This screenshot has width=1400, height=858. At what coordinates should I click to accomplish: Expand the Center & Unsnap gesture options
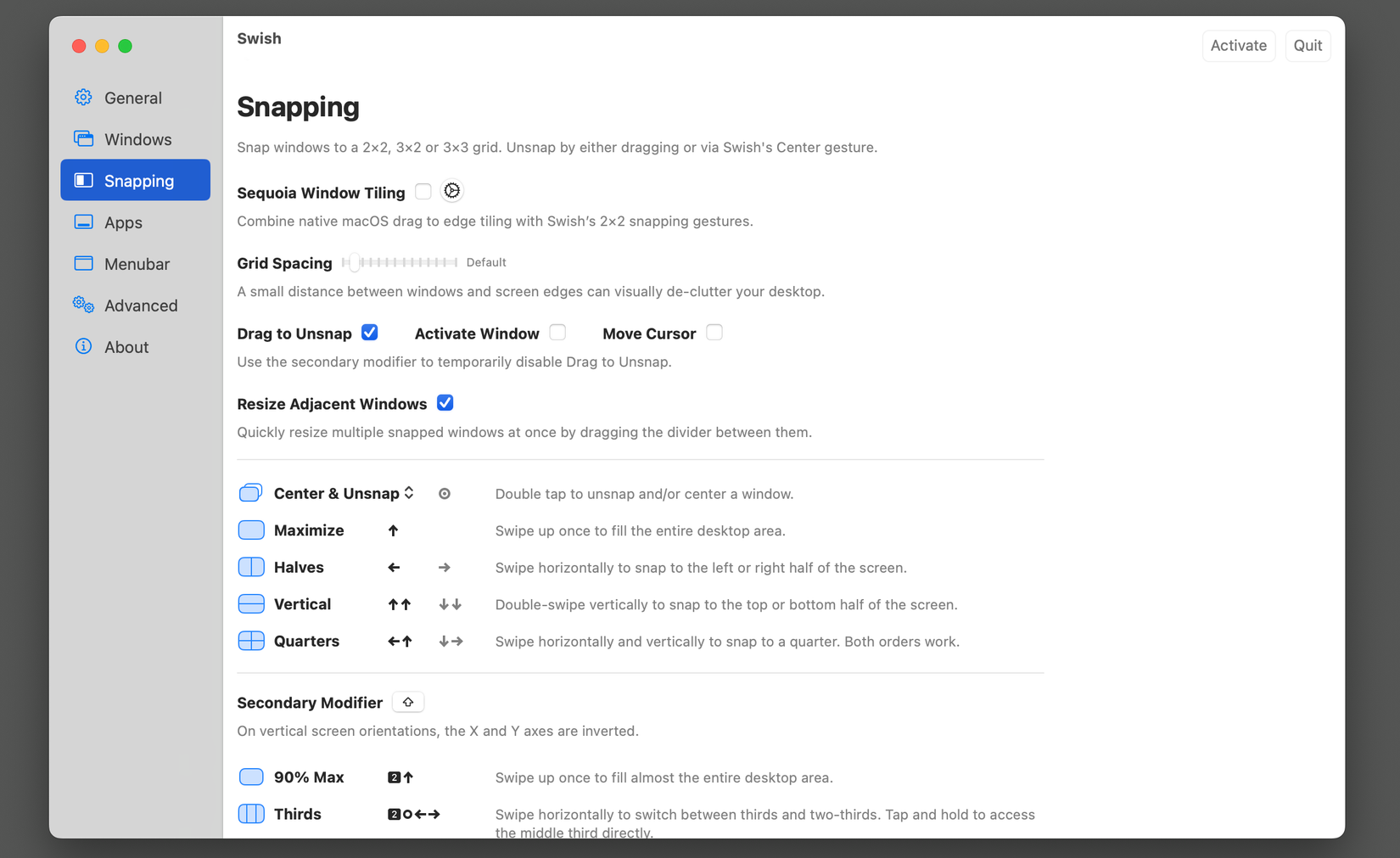tap(409, 492)
